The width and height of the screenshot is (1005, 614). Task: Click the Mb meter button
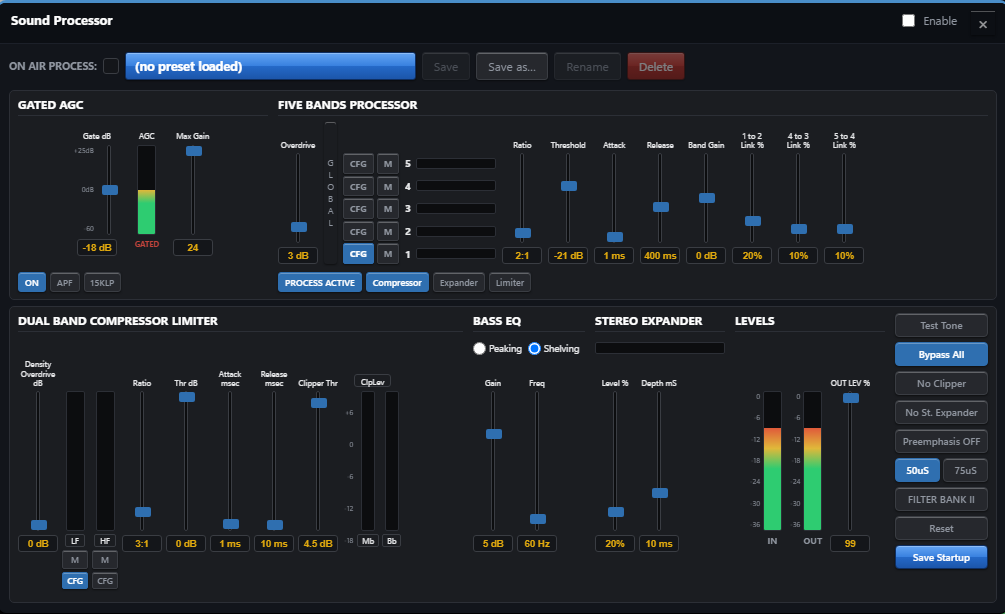pos(368,541)
